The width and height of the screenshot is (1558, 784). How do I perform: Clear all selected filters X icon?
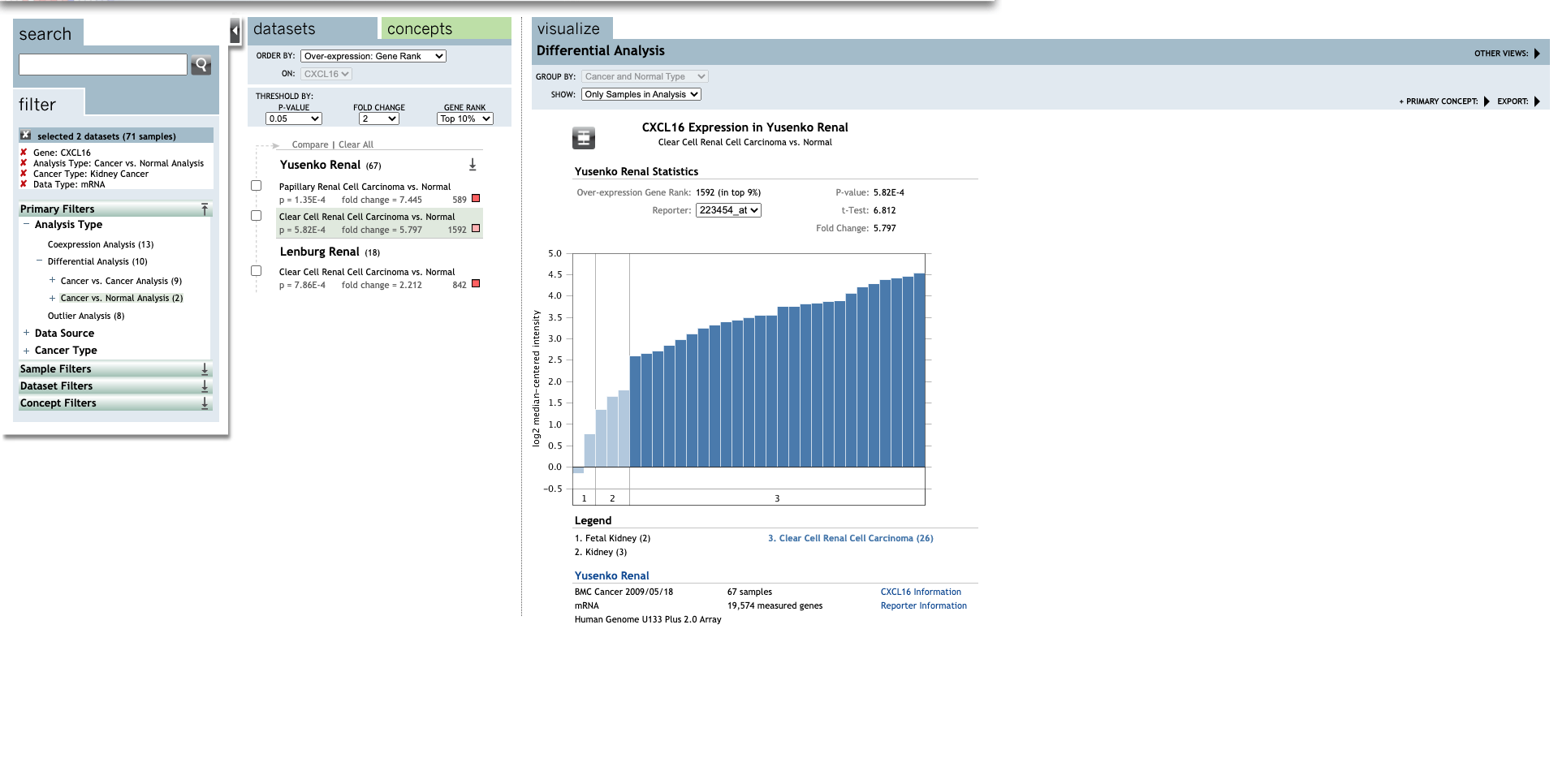coord(26,136)
